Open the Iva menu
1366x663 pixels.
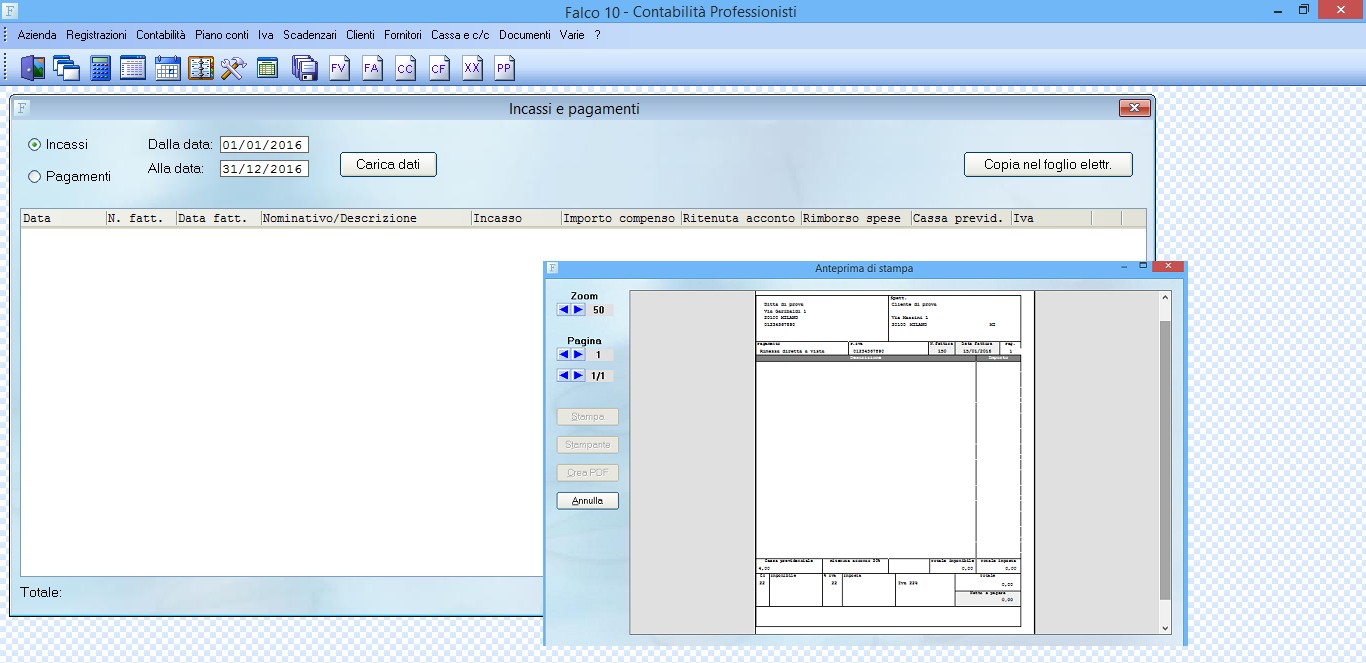click(x=265, y=35)
